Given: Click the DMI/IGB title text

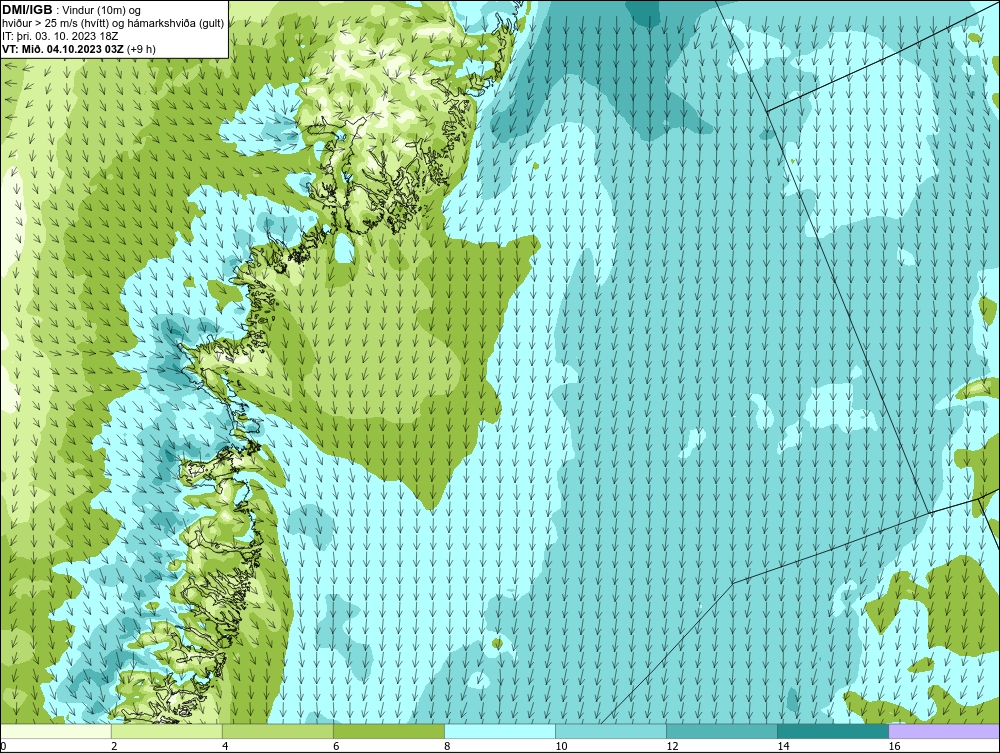Looking at the screenshot, I should [27, 10].
